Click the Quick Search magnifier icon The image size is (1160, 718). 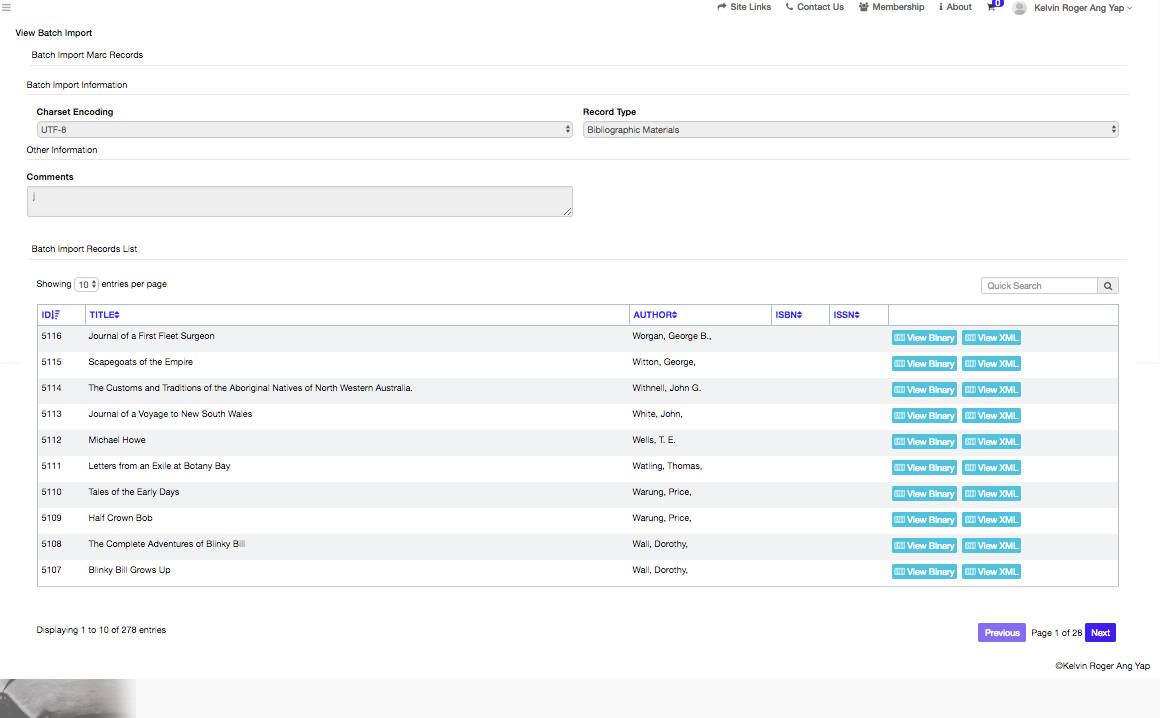click(x=1108, y=286)
